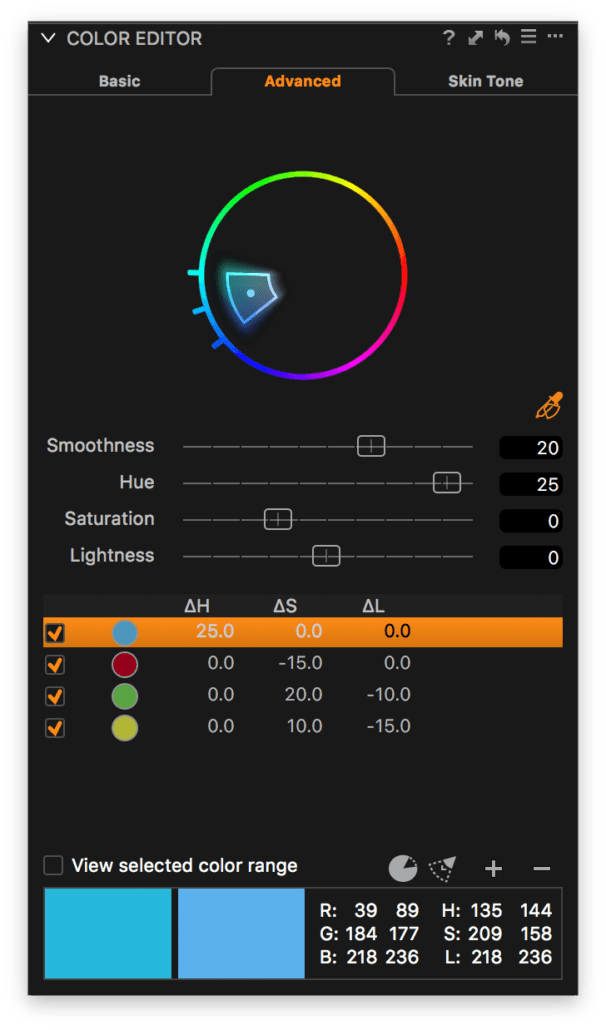This screenshot has width=606, height=1030.
Task: Click the Smoothness value field
Action: pos(530,447)
